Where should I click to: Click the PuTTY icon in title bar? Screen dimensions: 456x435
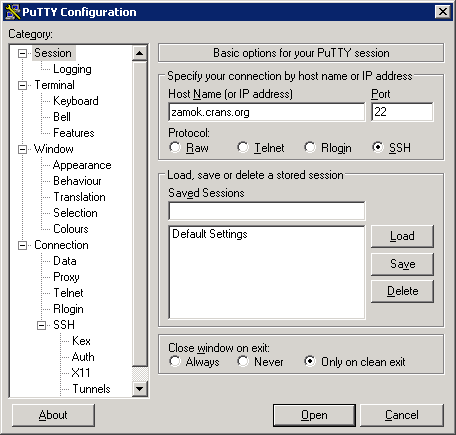click(13, 12)
